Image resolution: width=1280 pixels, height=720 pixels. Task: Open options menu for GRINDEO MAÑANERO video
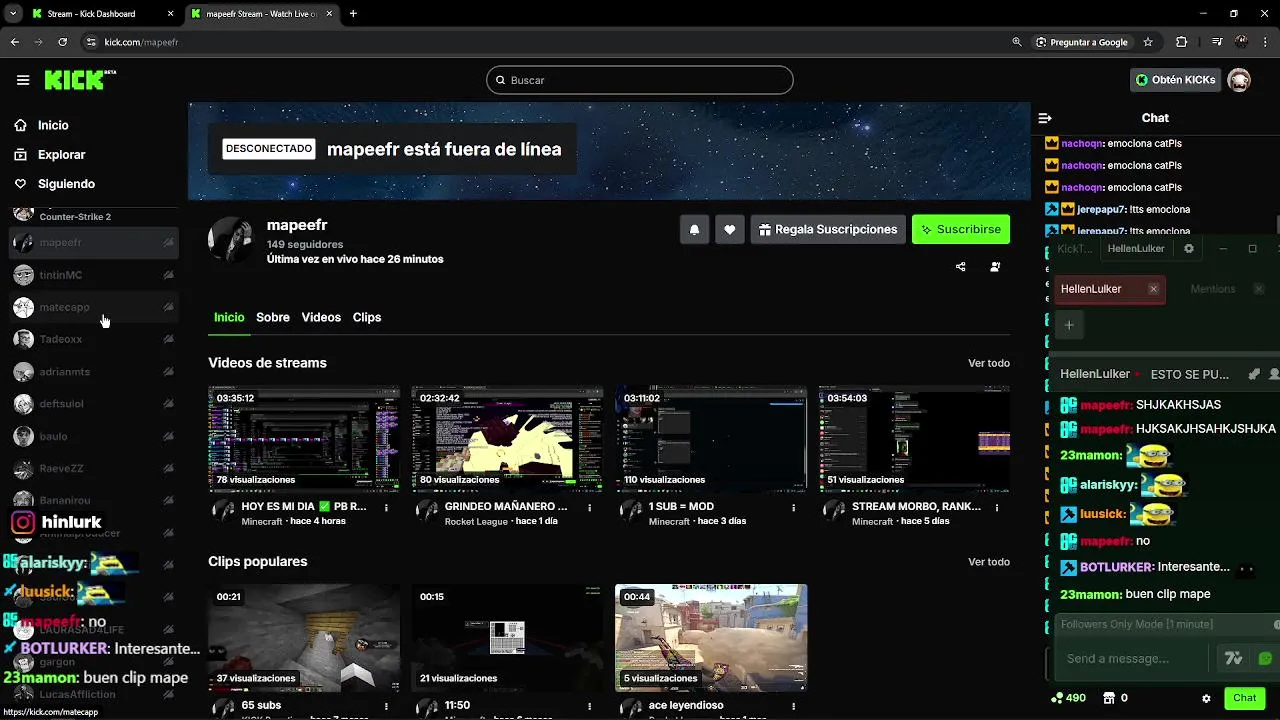(590, 508)
